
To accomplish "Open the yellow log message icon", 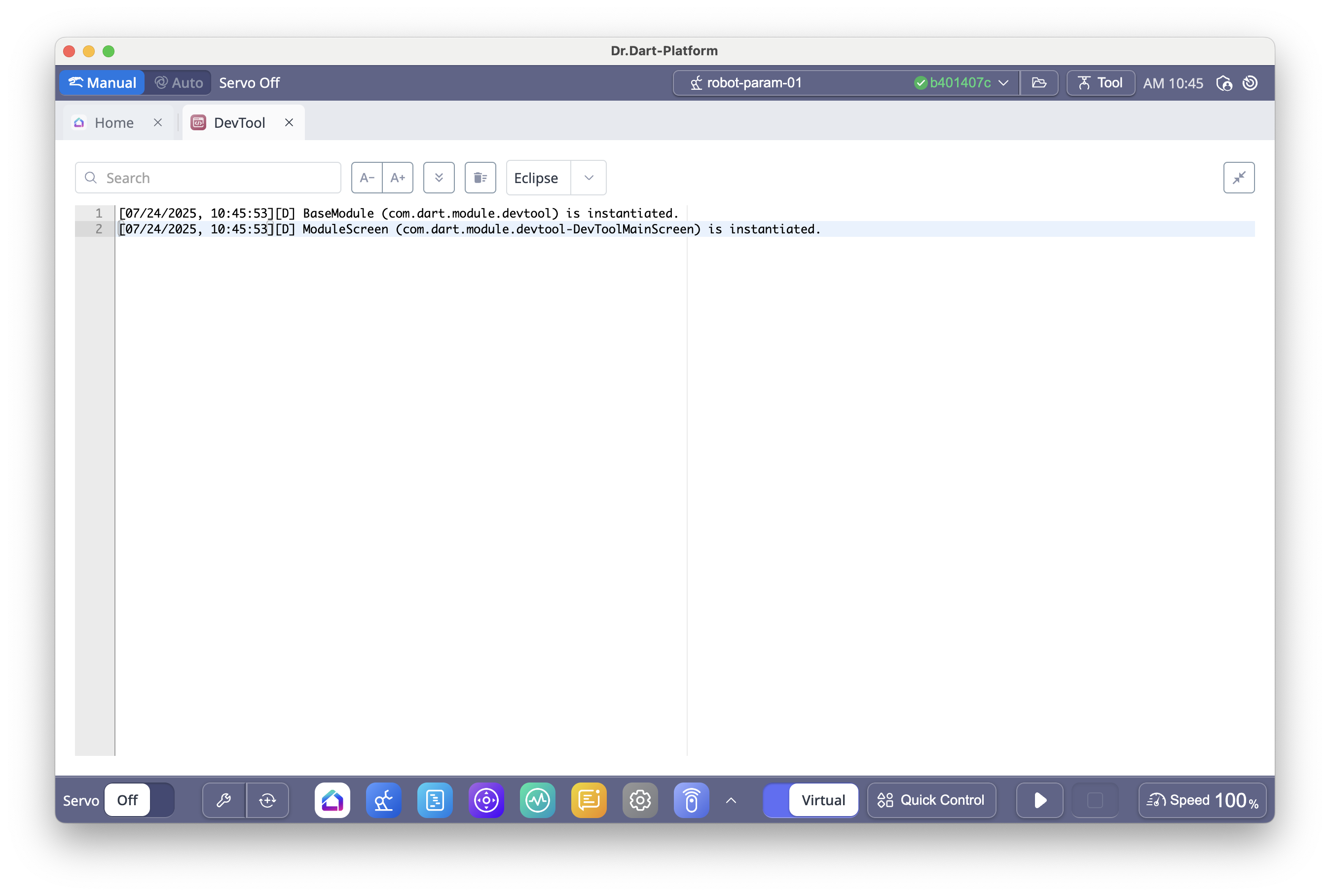I will pyautogui.click(x=589, y=800).
